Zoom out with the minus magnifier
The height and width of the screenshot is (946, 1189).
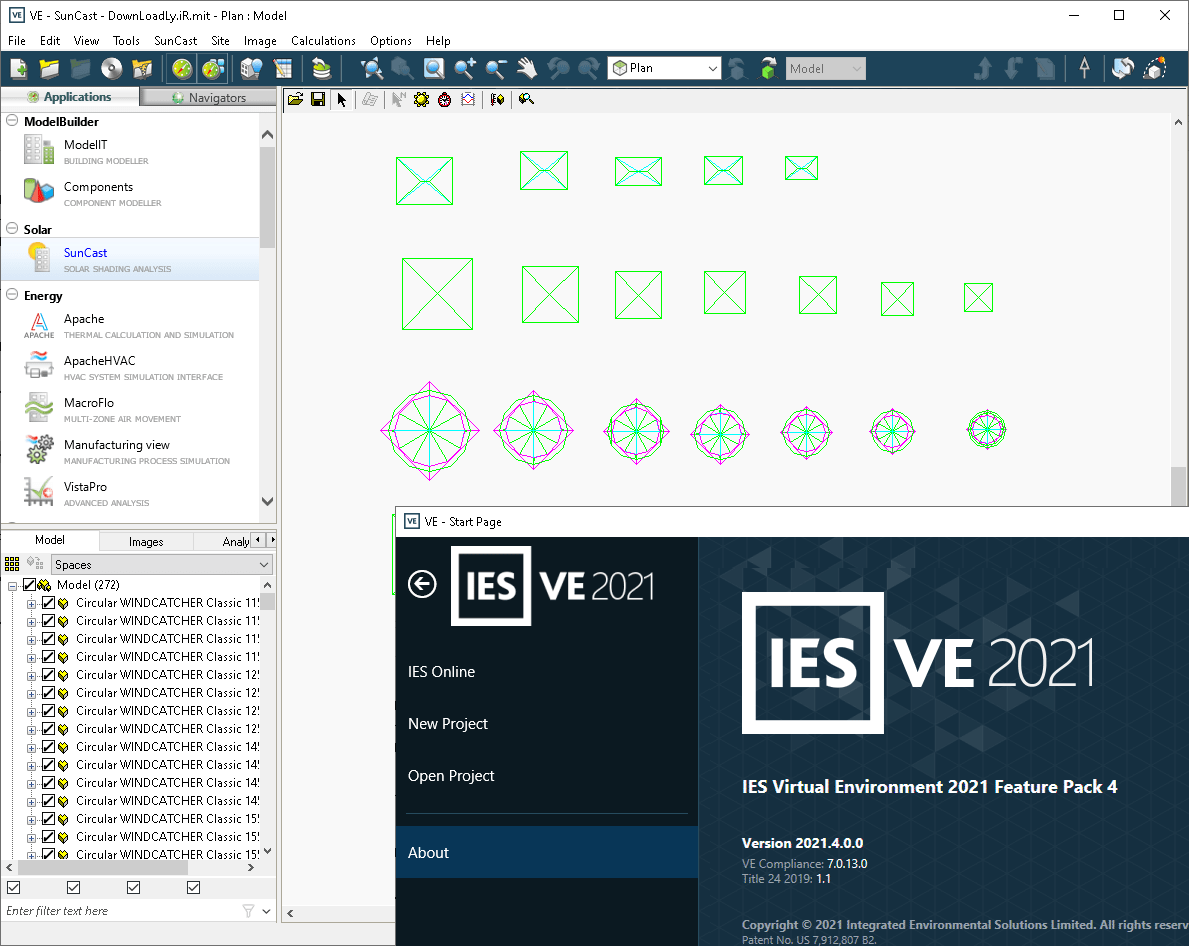[496, 69]
